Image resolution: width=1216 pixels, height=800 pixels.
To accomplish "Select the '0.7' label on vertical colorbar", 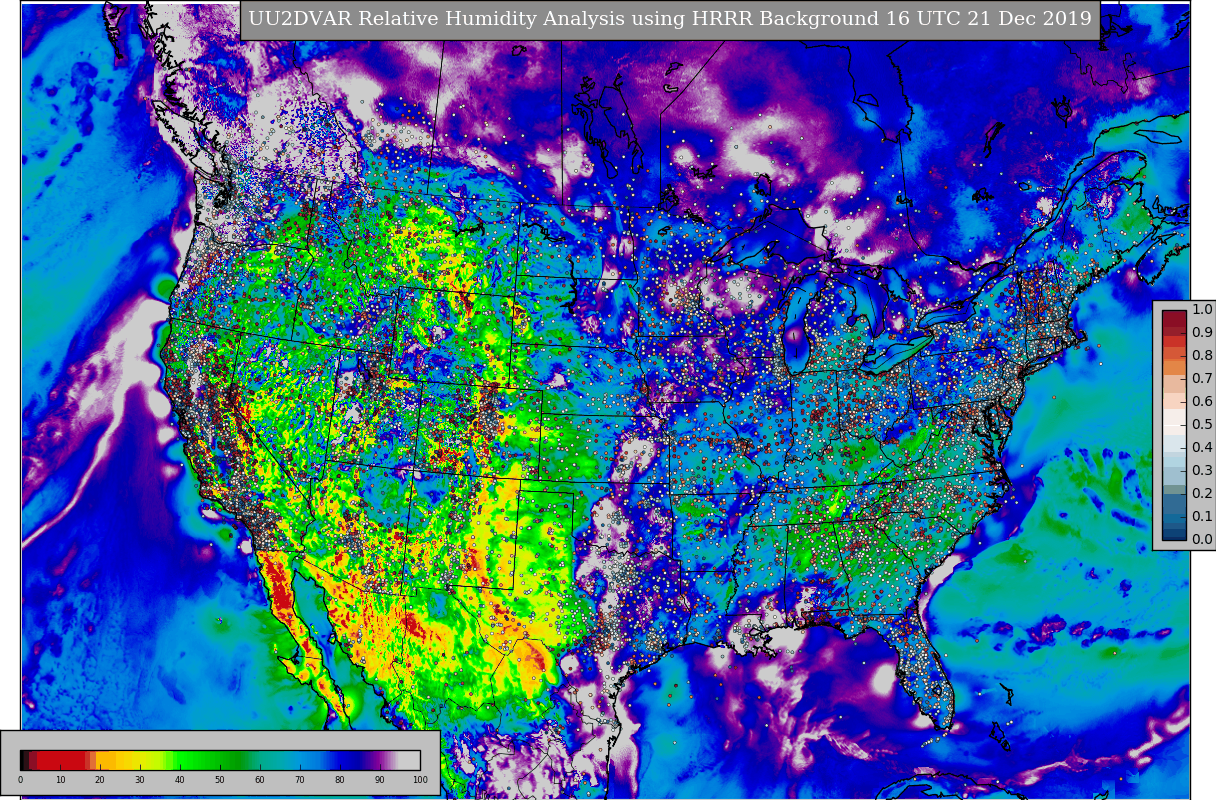I will (x=1202, y=378).
